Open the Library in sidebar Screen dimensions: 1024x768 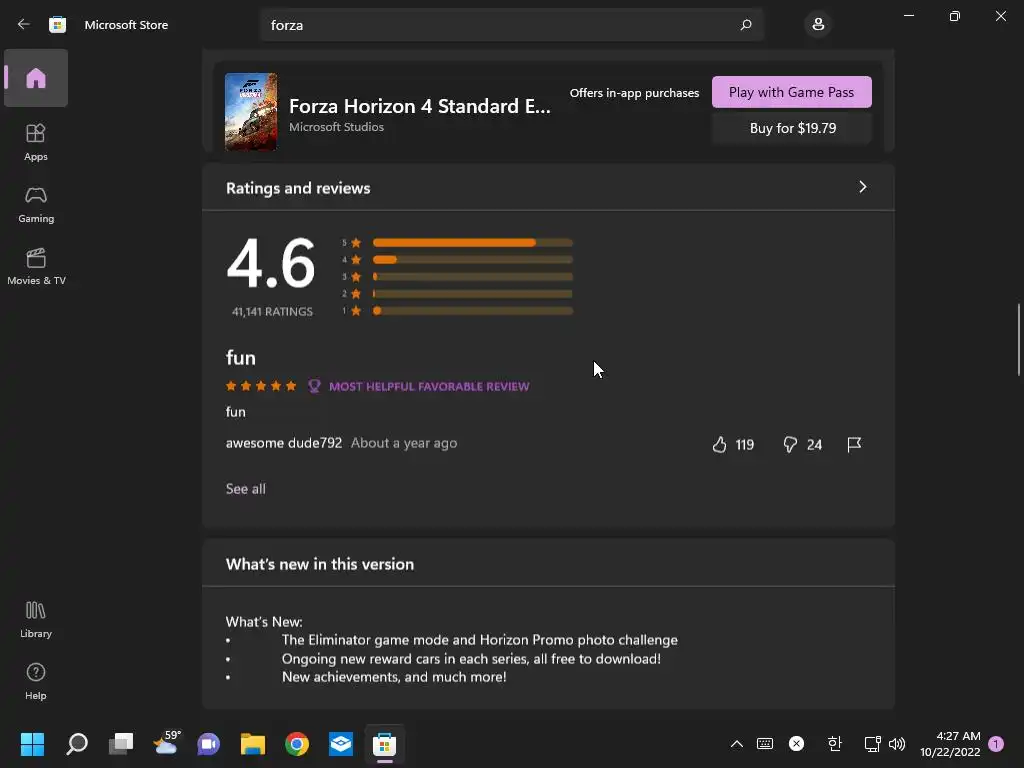pyautogui.click(x=36, y=620)
